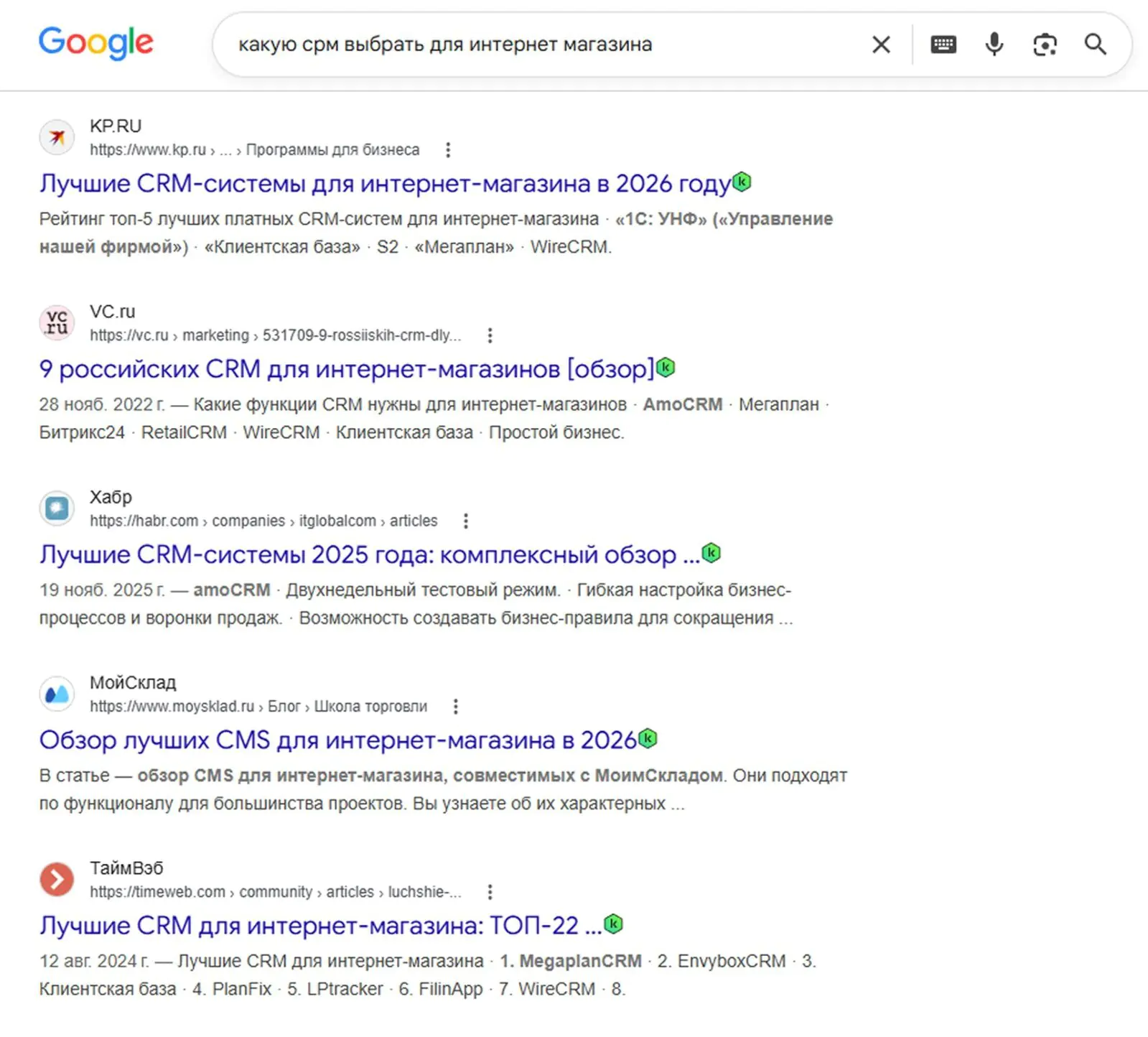Image resolution: width=1148 pixels, height=1037 pixels.
Task: Submit search with the magnifying glass icon
Action: [x=1095, y=45]
